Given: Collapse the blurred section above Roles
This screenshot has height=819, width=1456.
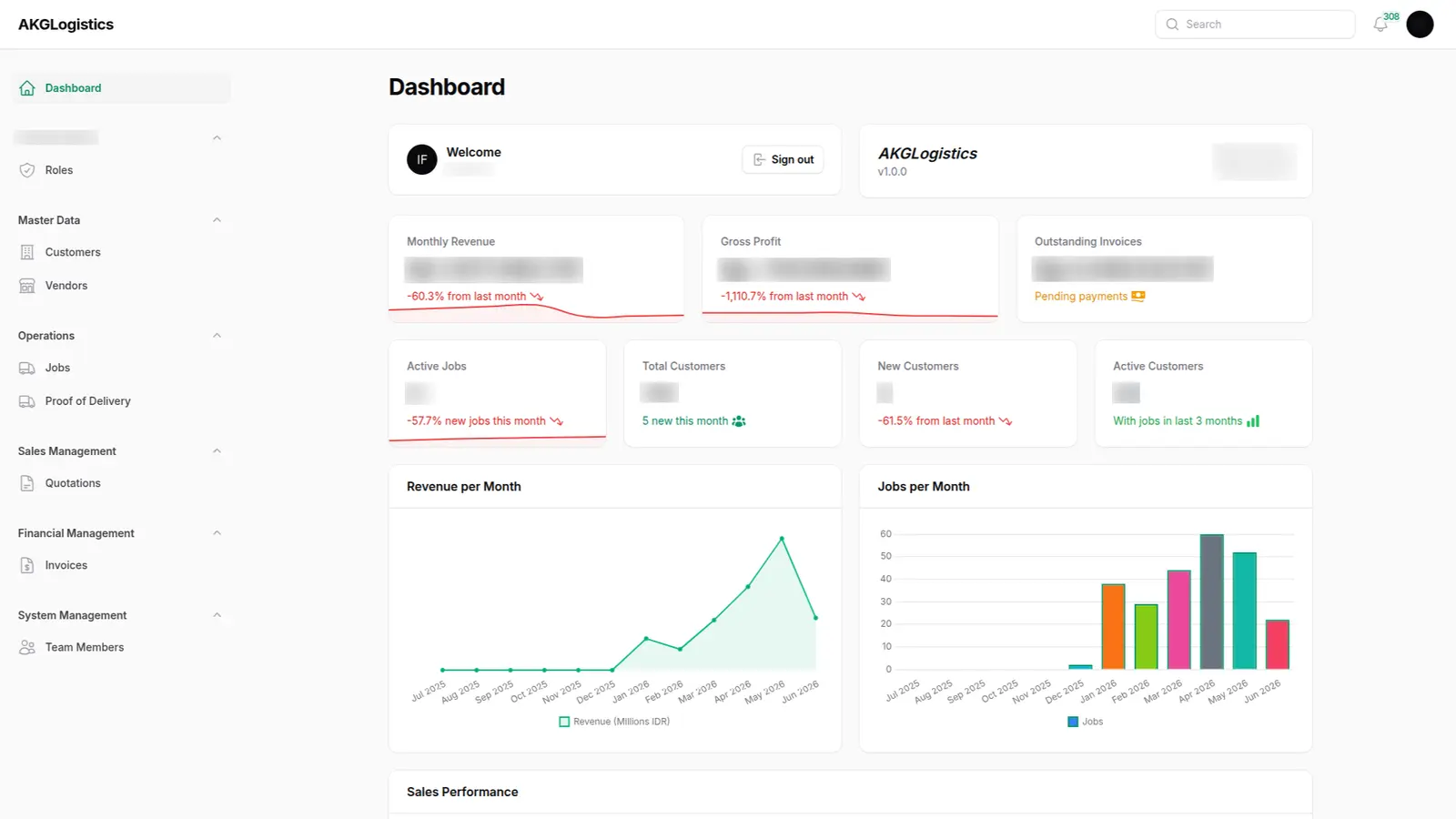Looking at the screenshot, I should [217, 138].
